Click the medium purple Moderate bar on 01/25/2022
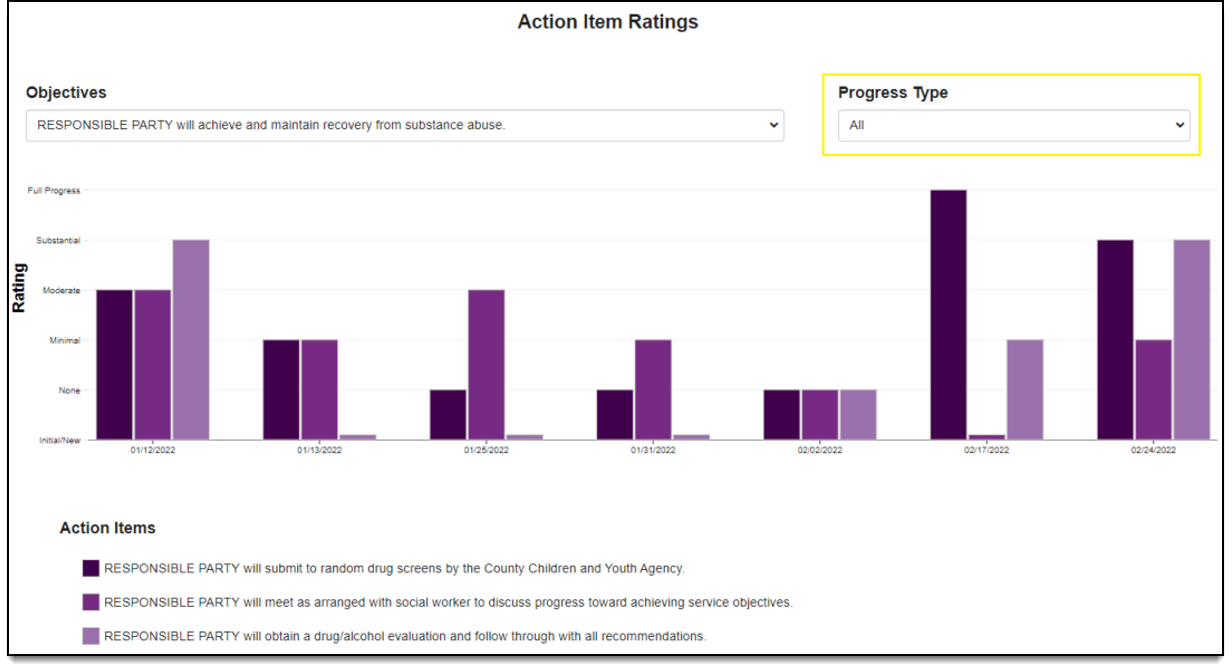 click(486, 364)
